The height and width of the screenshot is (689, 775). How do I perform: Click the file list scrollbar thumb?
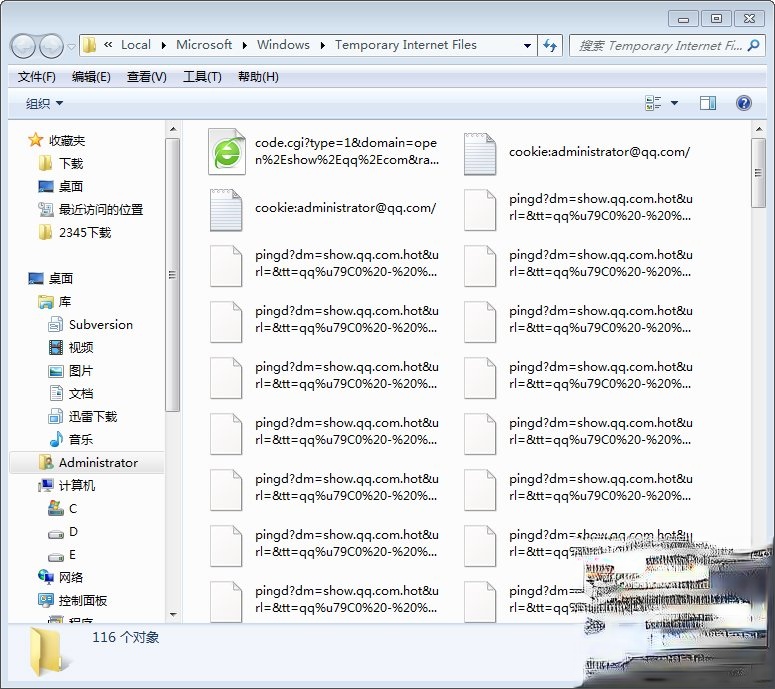click(x=759, y=173)
